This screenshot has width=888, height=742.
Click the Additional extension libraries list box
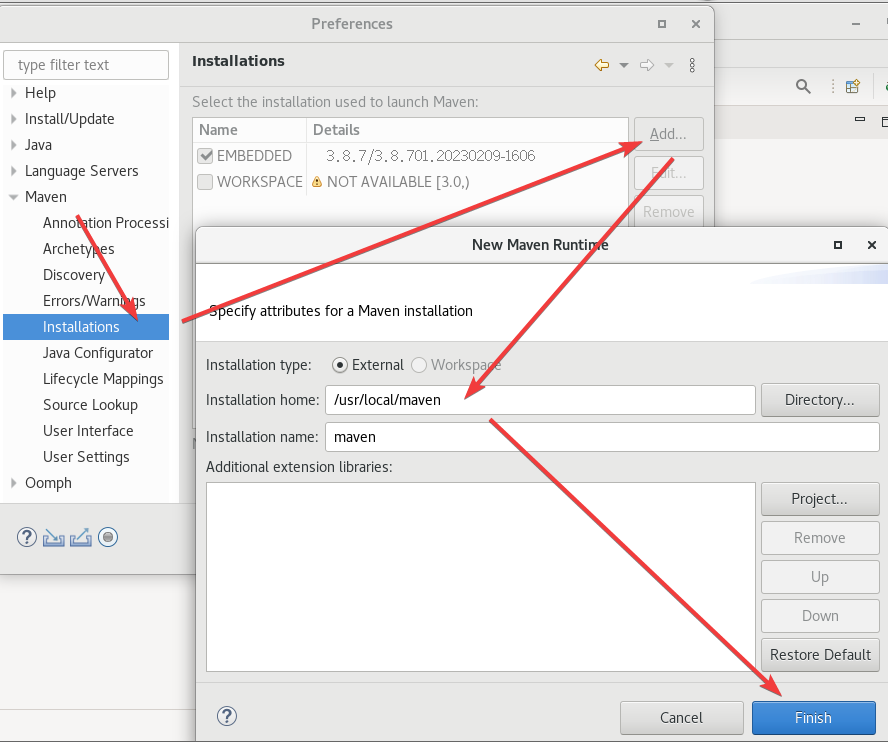point(481,577)
